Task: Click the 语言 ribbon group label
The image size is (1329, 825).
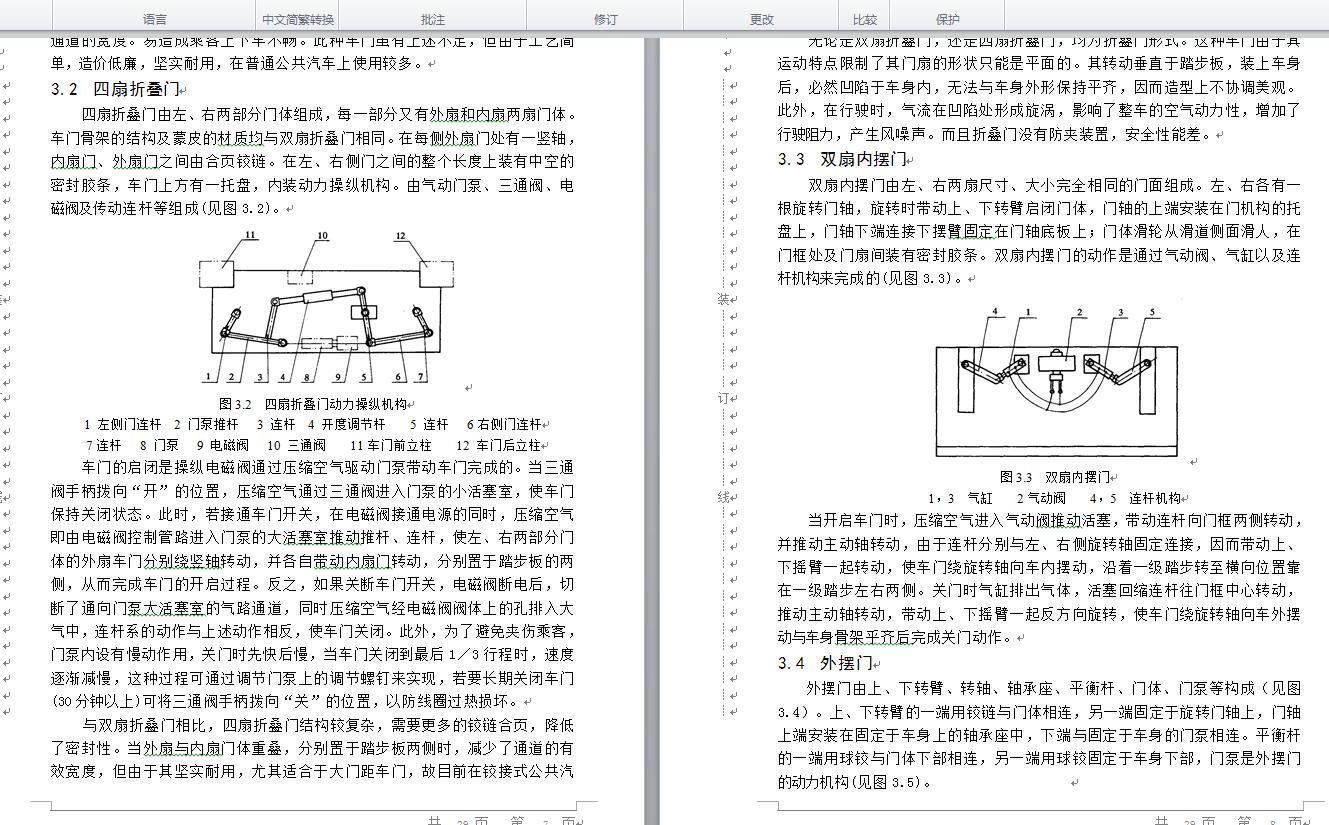Action: point(155,19)
